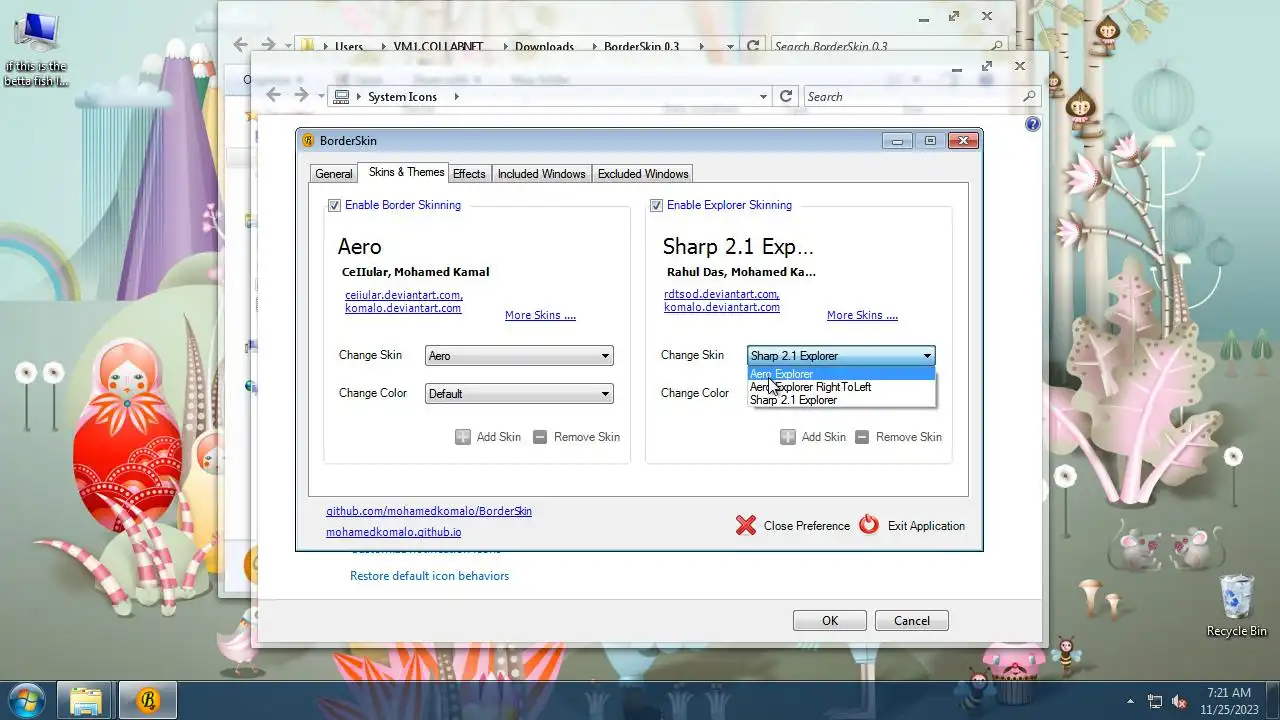
Task: Show hidden tray icons arrow
Action: pyautogui.click(x=1131, y=701)
